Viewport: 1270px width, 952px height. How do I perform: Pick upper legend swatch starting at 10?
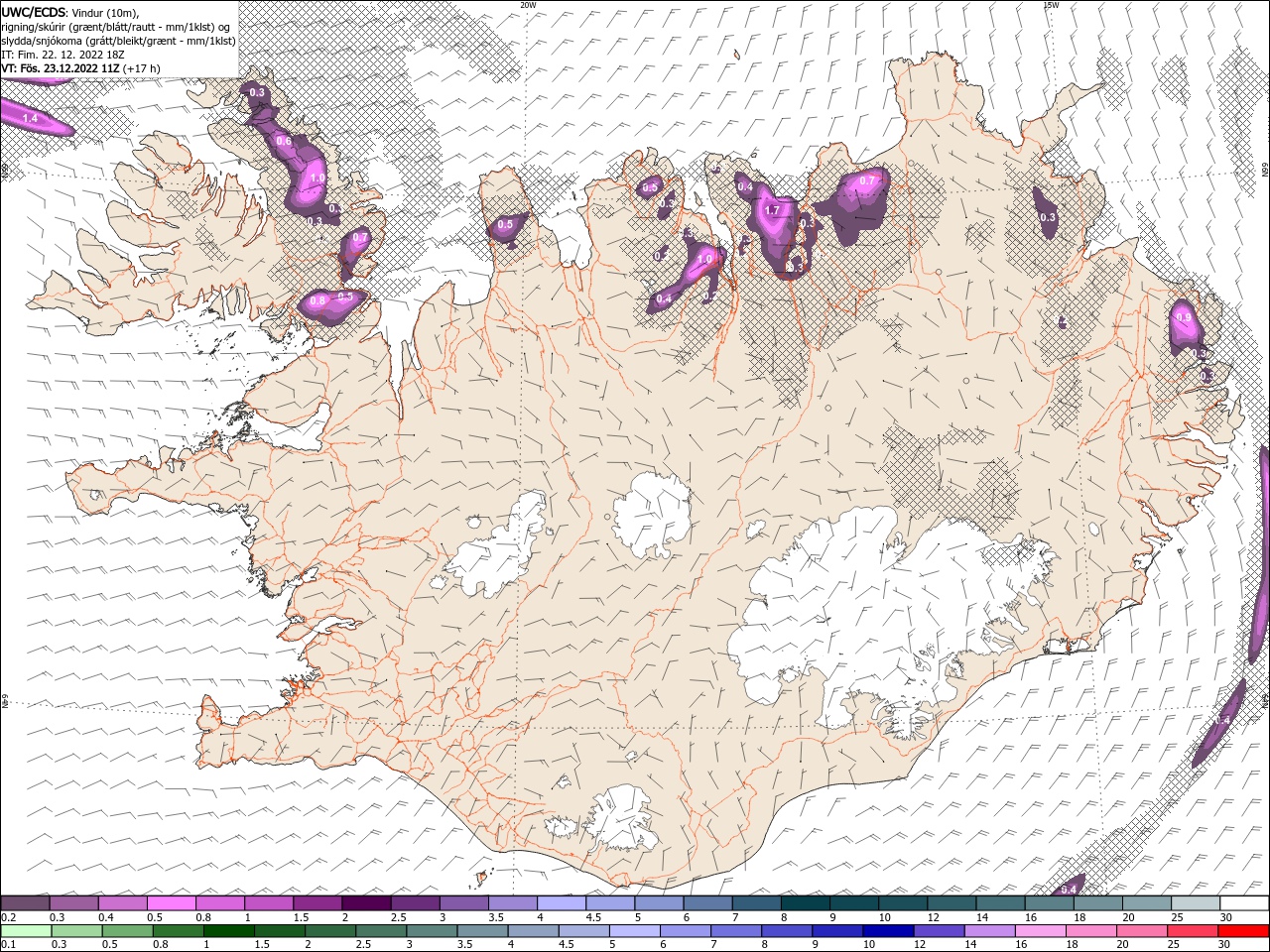click(903, 903)
